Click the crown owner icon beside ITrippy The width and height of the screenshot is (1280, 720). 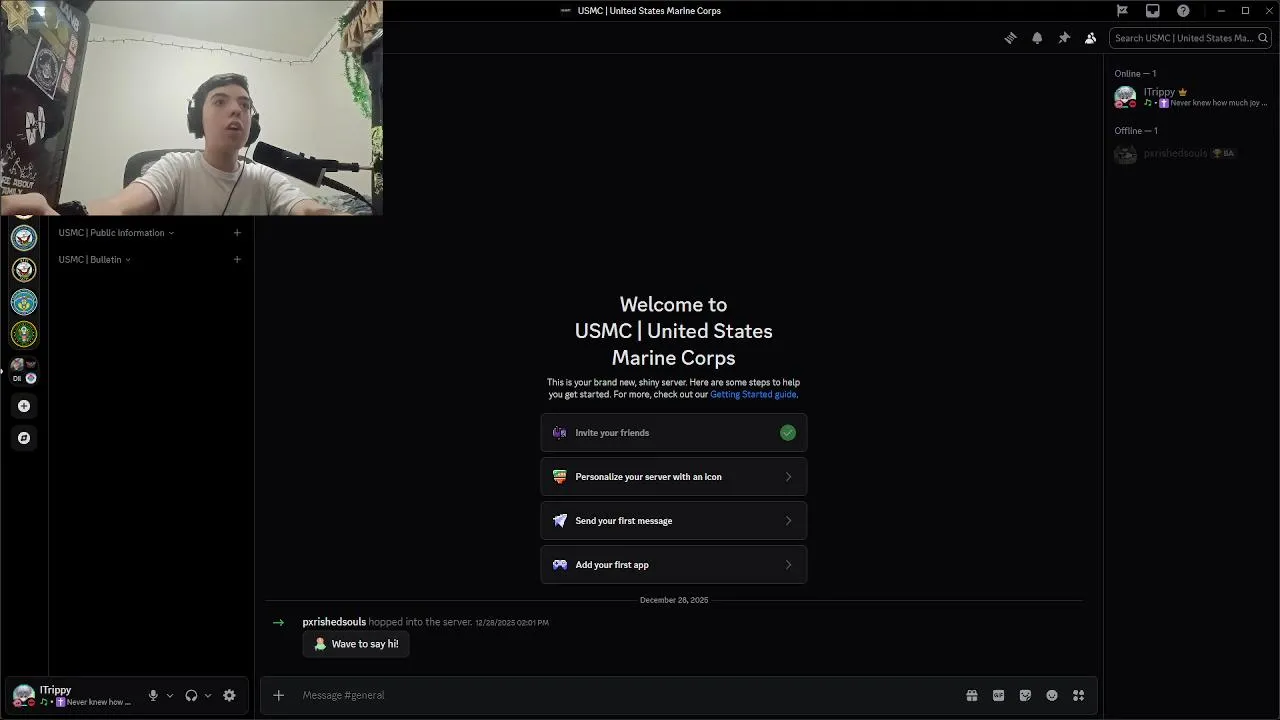pyautogui.click(x=1183, y=92)
